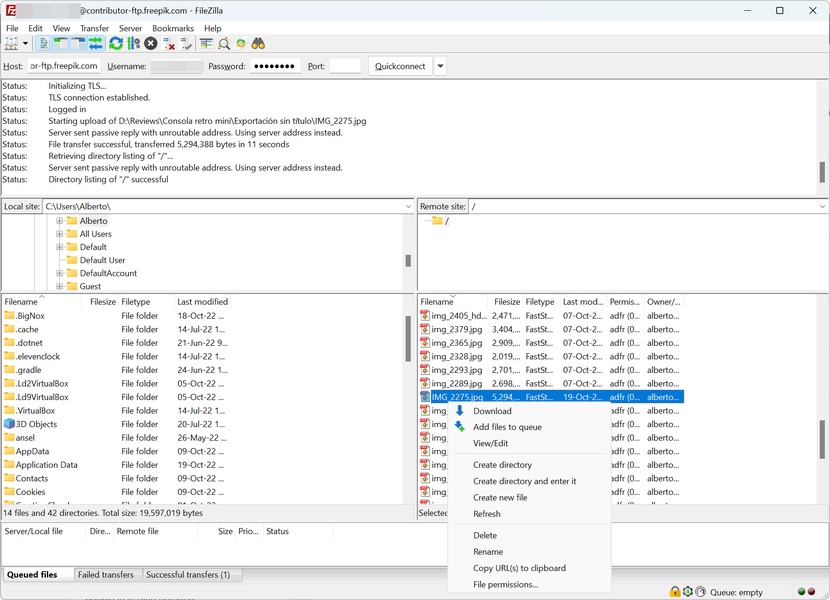Toggle the message log display

(44, 44)
